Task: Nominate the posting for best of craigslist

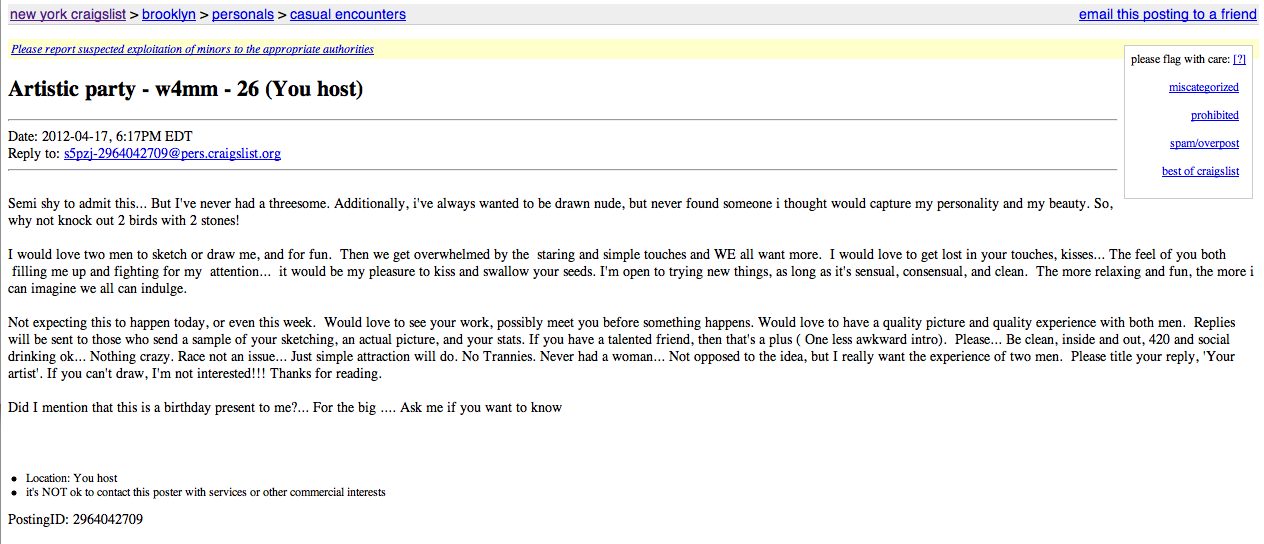Action: (1200, 171)
